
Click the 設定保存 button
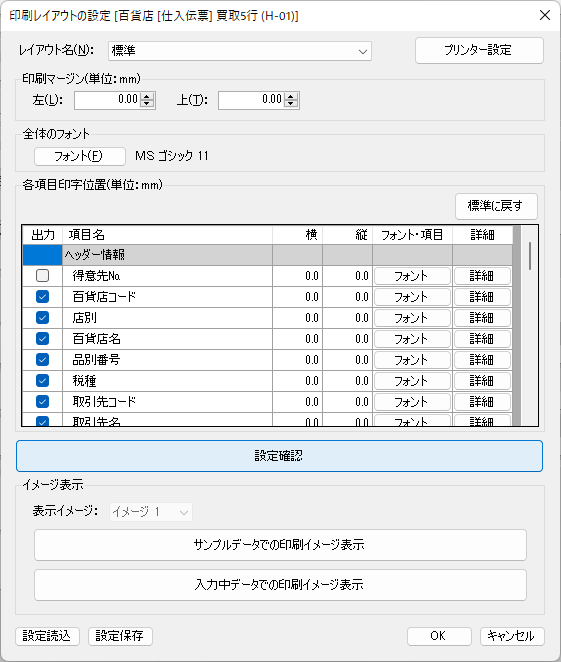(120, 636)
